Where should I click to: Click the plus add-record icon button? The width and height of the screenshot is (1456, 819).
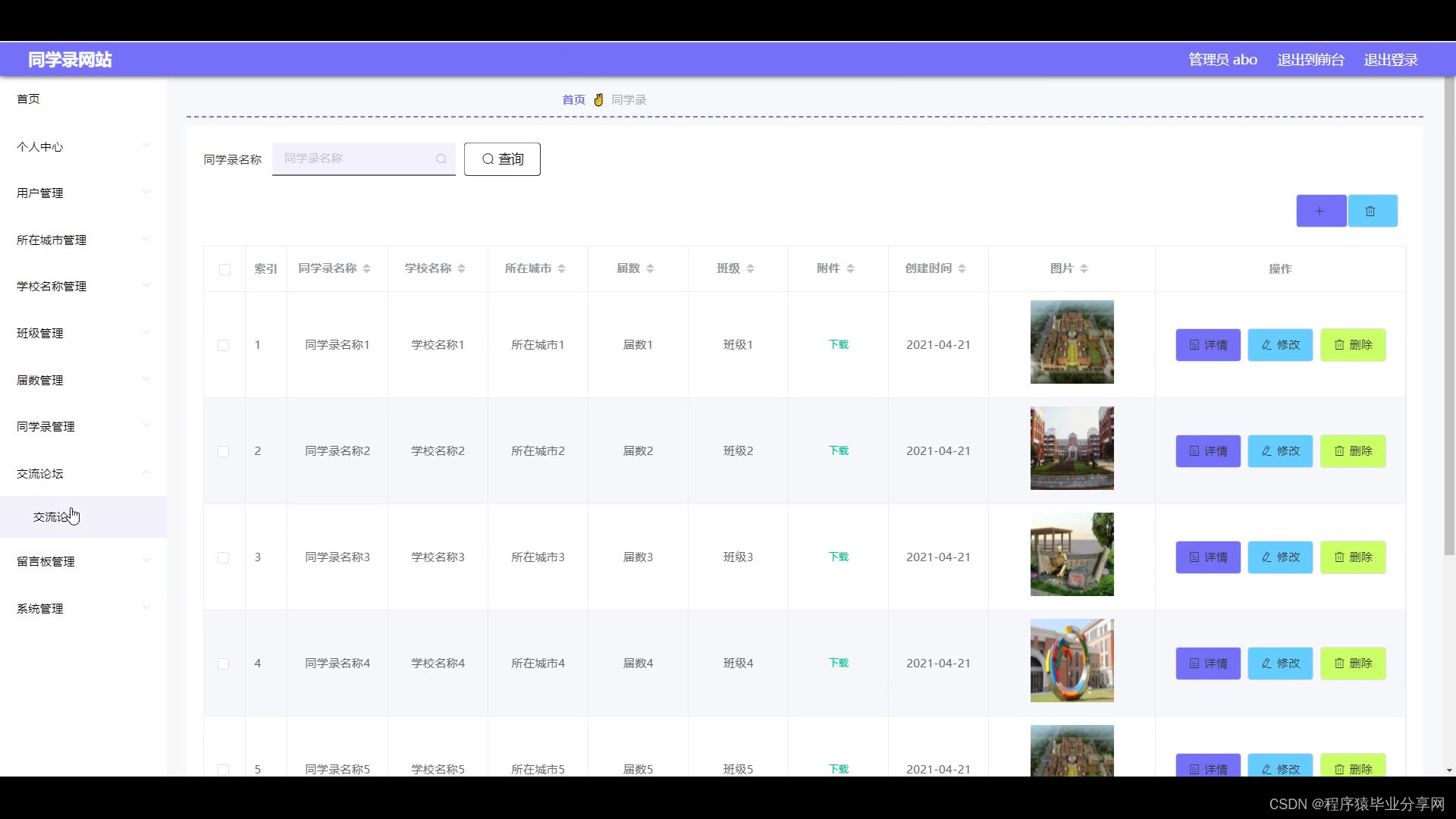click(x=1320, y=211)
